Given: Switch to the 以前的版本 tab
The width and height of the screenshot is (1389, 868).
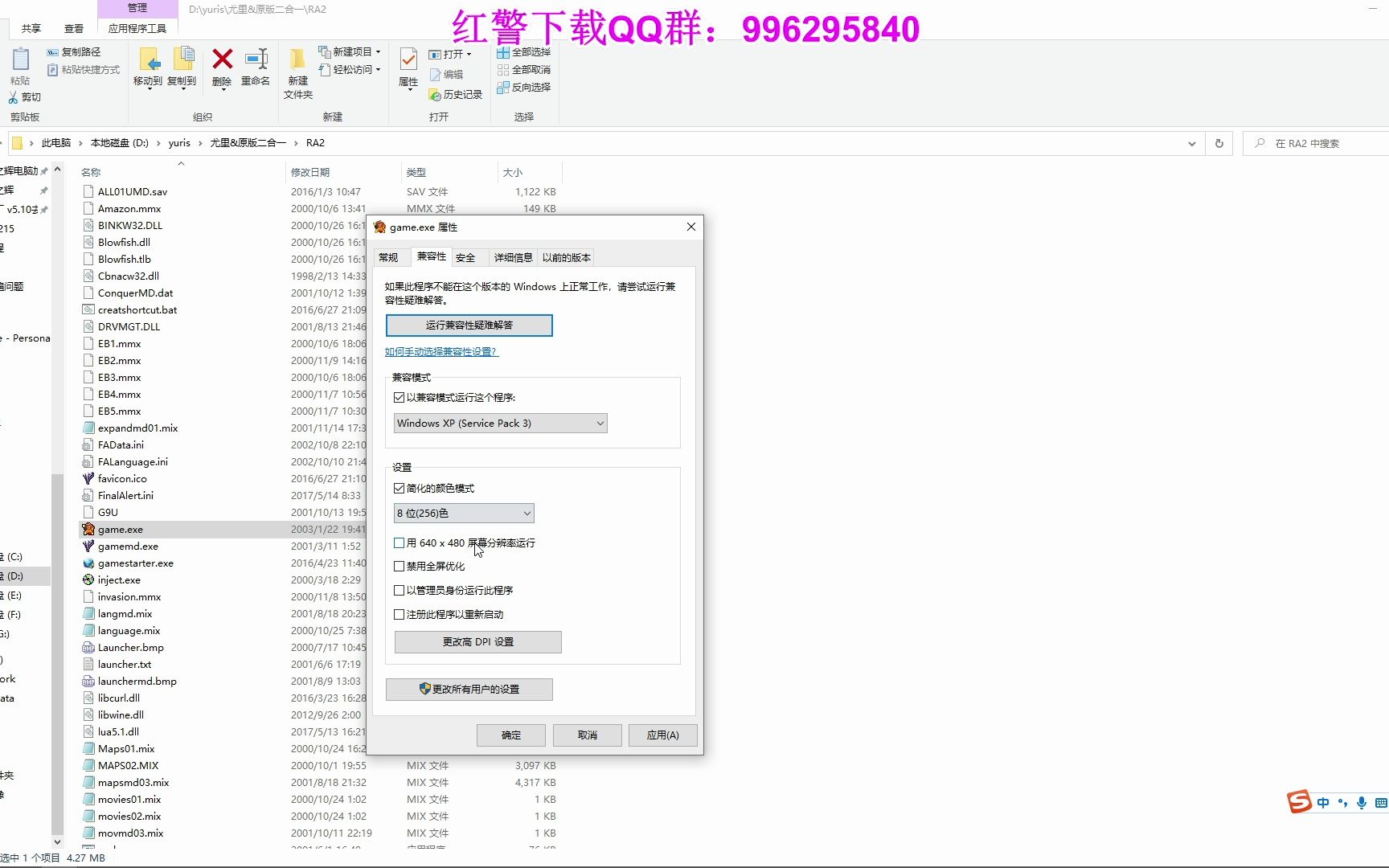Looking at the screenshot, I should pos(567,258).
